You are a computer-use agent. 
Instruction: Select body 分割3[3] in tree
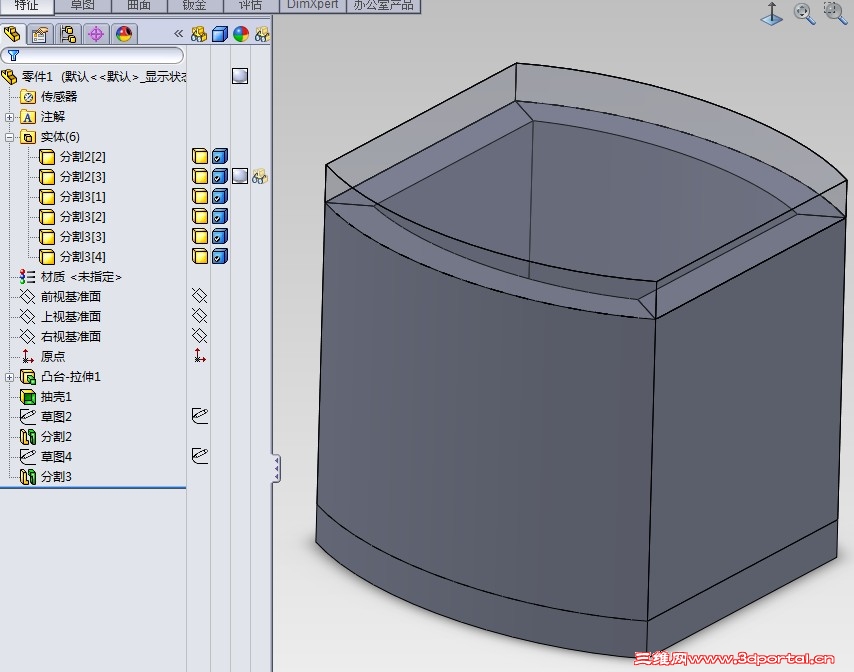[x=72, y=237]
